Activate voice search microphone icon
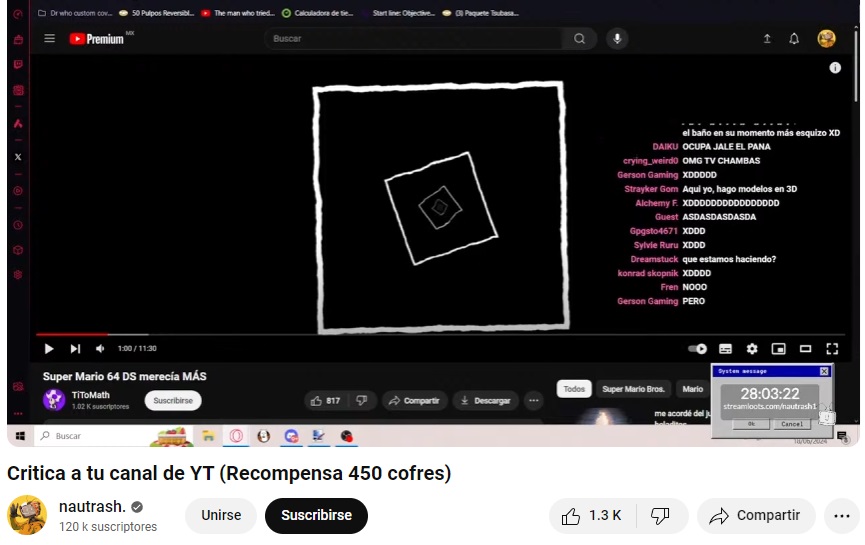 617,39
